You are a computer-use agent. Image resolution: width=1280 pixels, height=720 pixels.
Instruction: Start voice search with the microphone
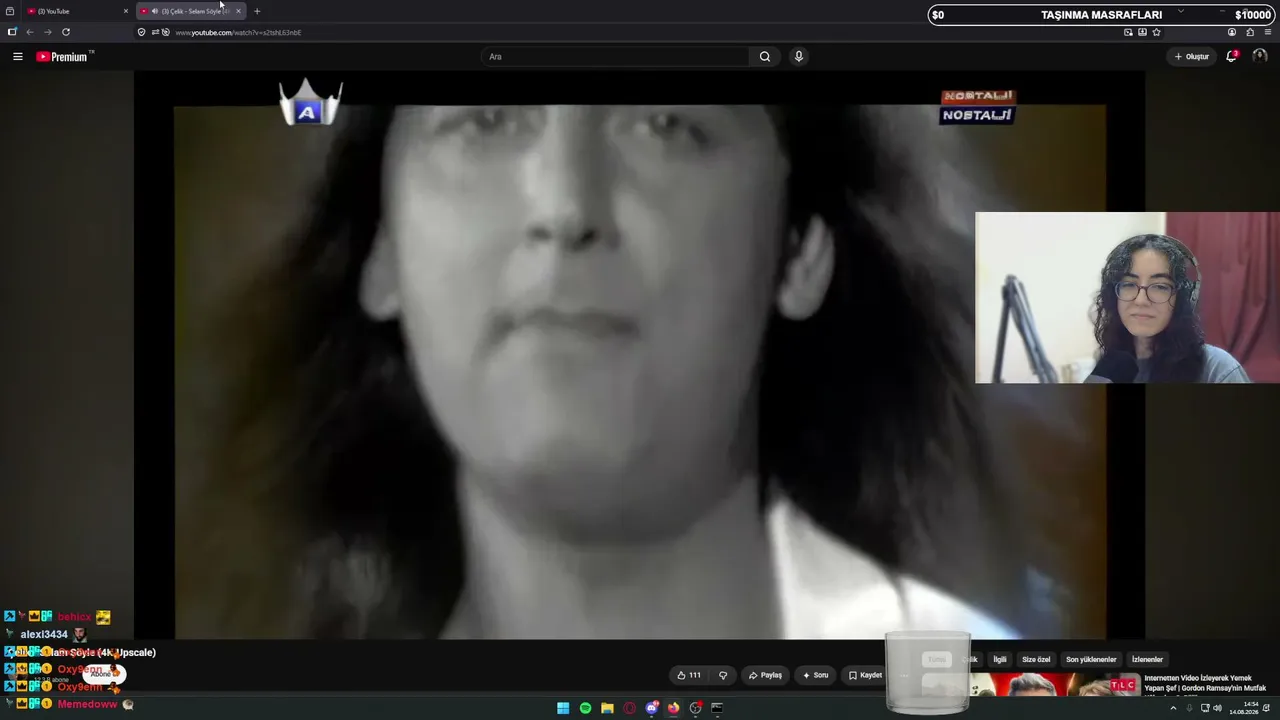click(798, 57)
